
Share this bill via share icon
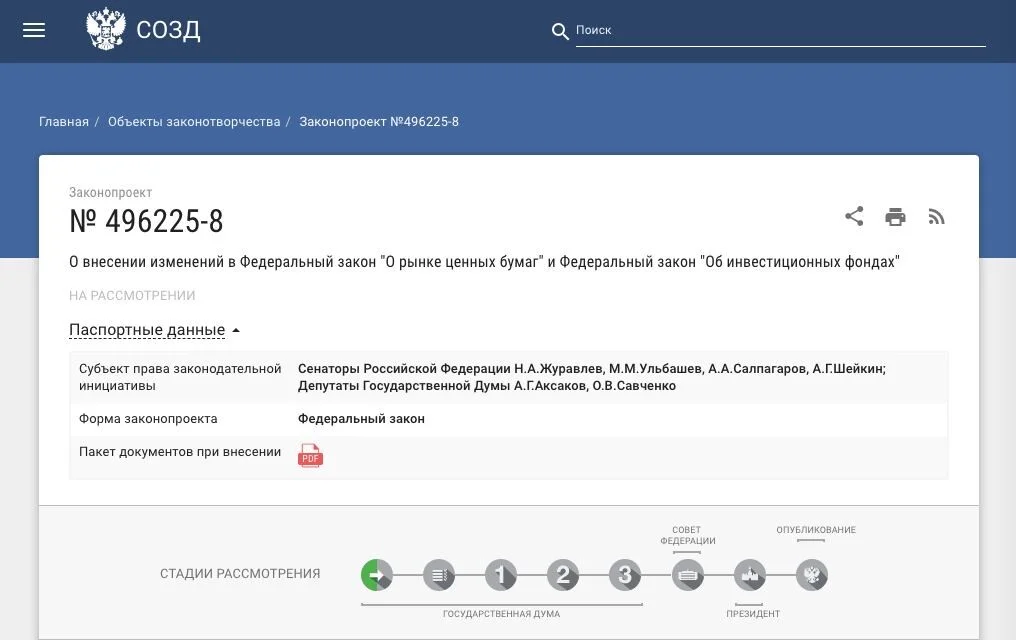pos(854,216)
